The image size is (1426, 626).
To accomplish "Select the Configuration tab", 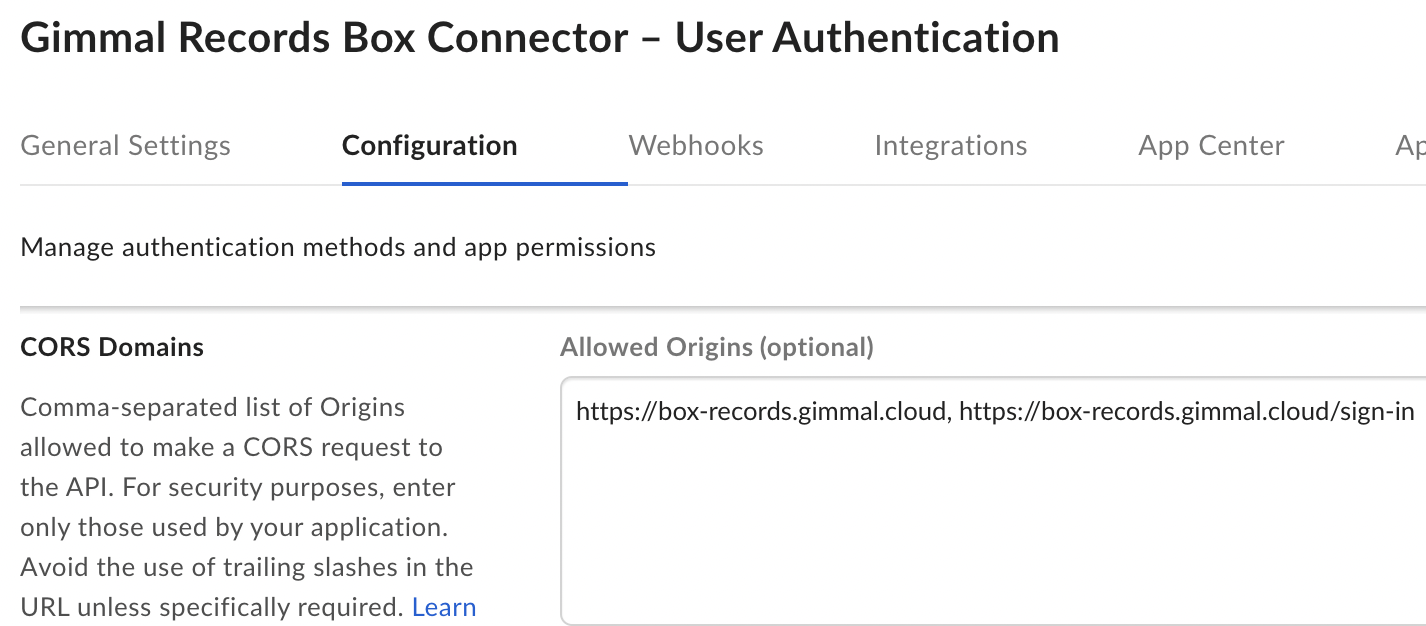I will pos(429,146).
